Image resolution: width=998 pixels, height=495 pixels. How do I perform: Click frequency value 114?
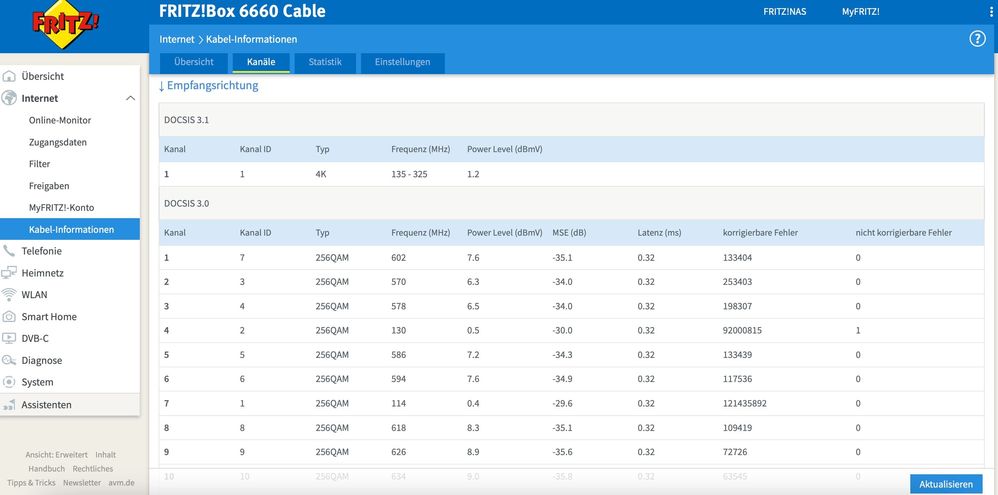tap(398, 403)
